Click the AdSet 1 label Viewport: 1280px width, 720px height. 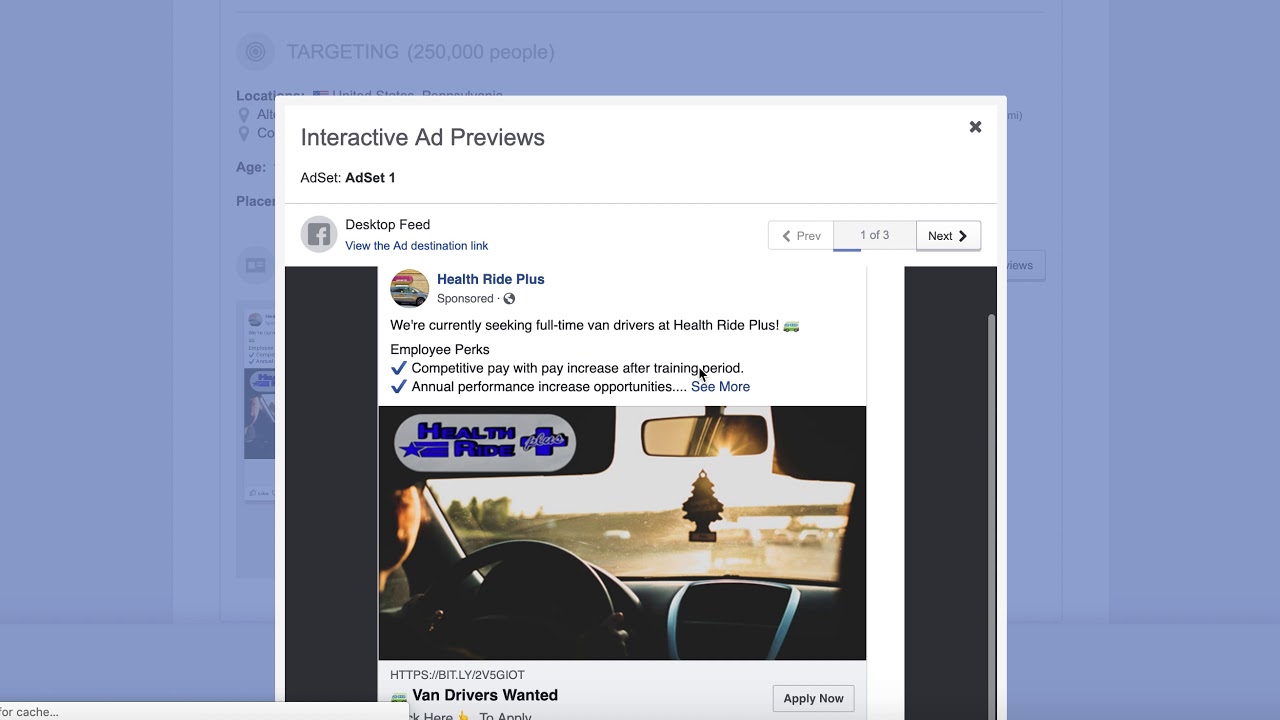(x=370, y=178)
